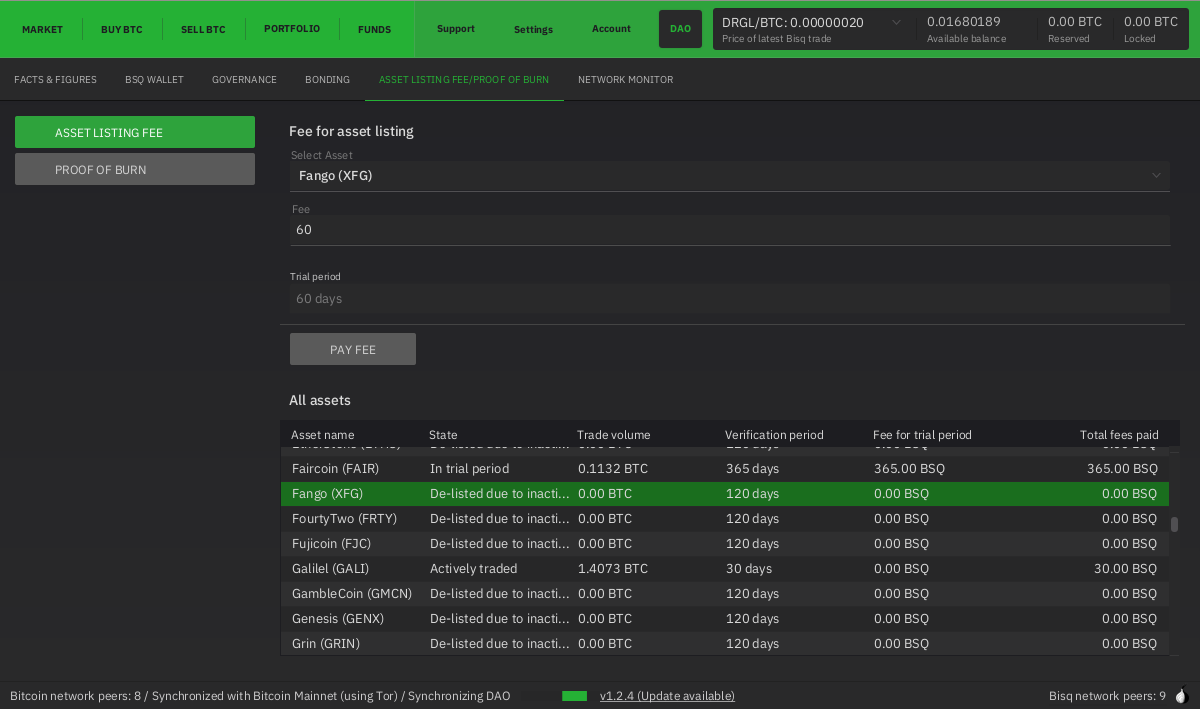This screenshot has height=709, width=1200.
Task: Select the Galilel (GALI) row
Action: tap(725, 569)
